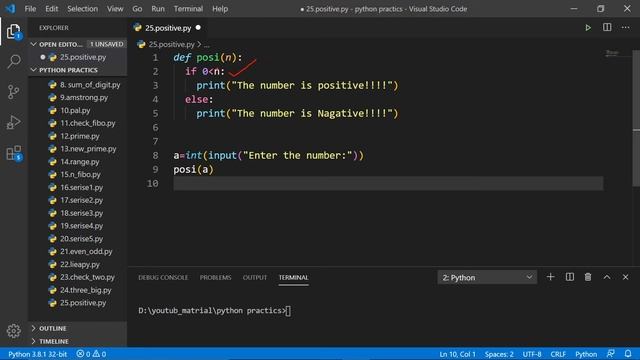Run Python file with play icon

click(x=588, y=28)
